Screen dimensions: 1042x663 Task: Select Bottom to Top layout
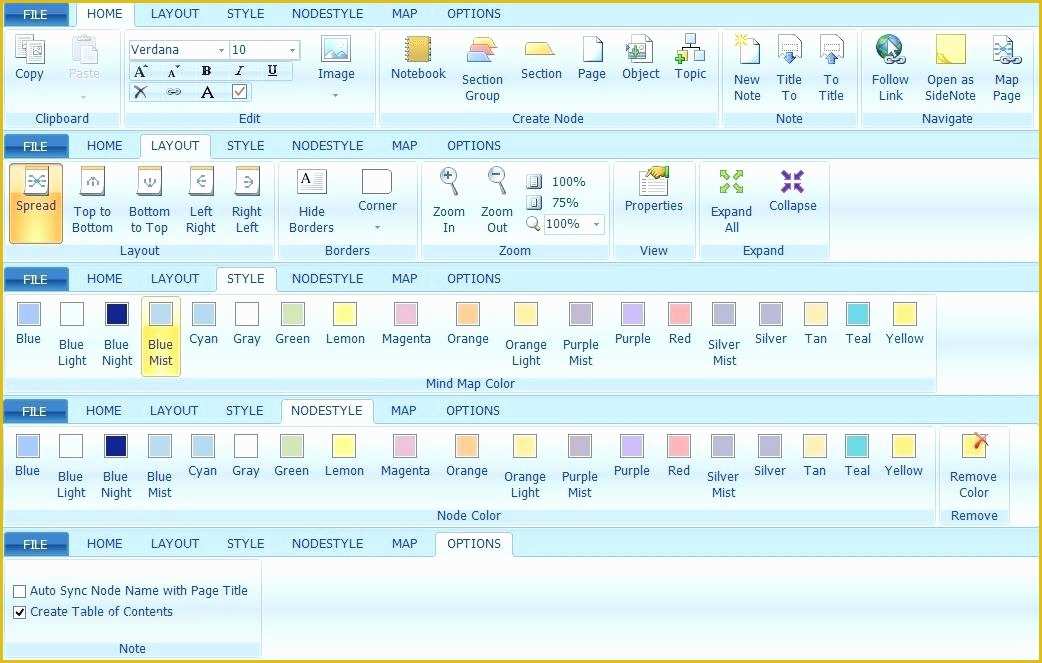click(x=149, y=201)
